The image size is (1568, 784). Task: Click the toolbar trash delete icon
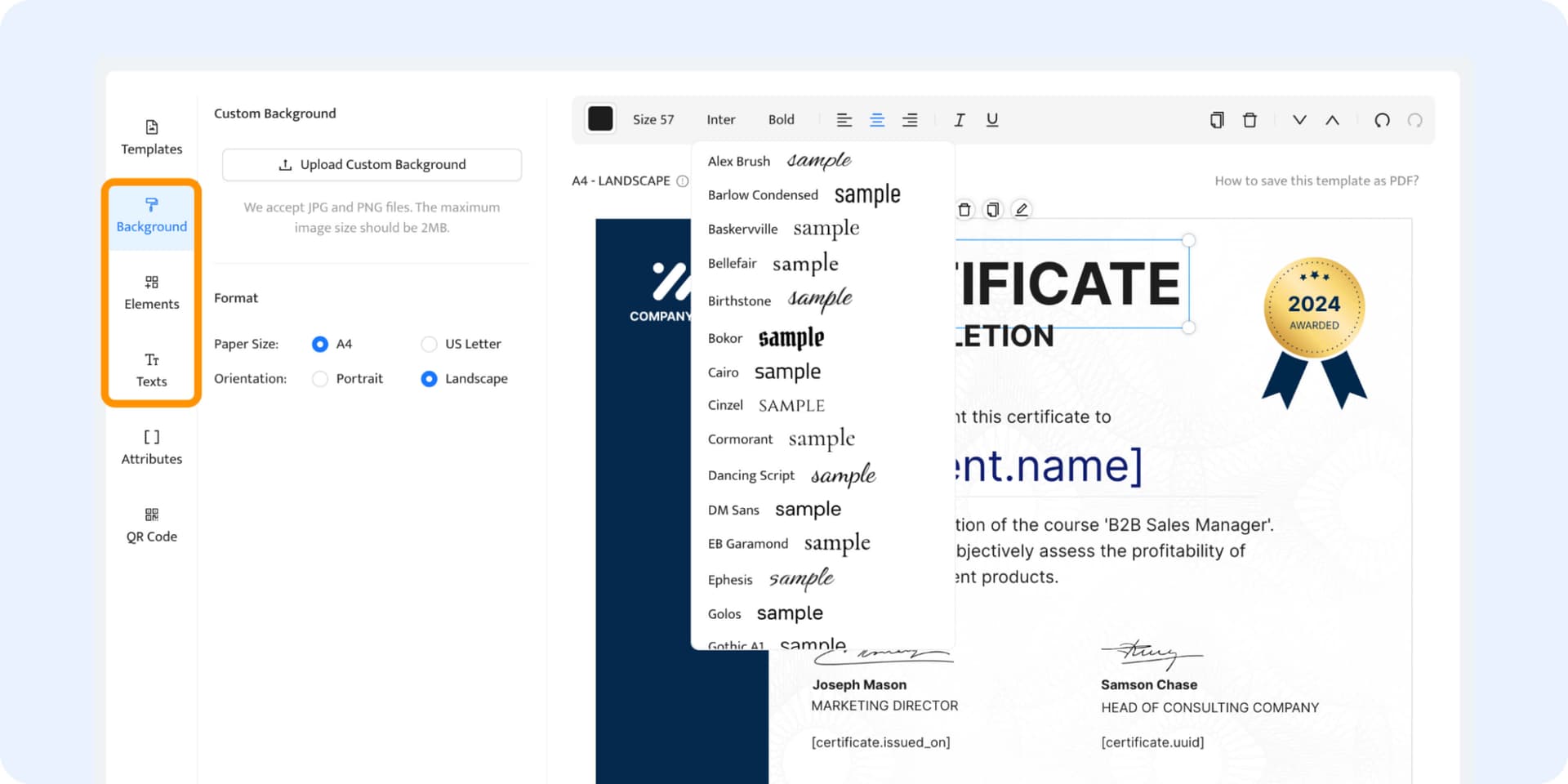1249,120
